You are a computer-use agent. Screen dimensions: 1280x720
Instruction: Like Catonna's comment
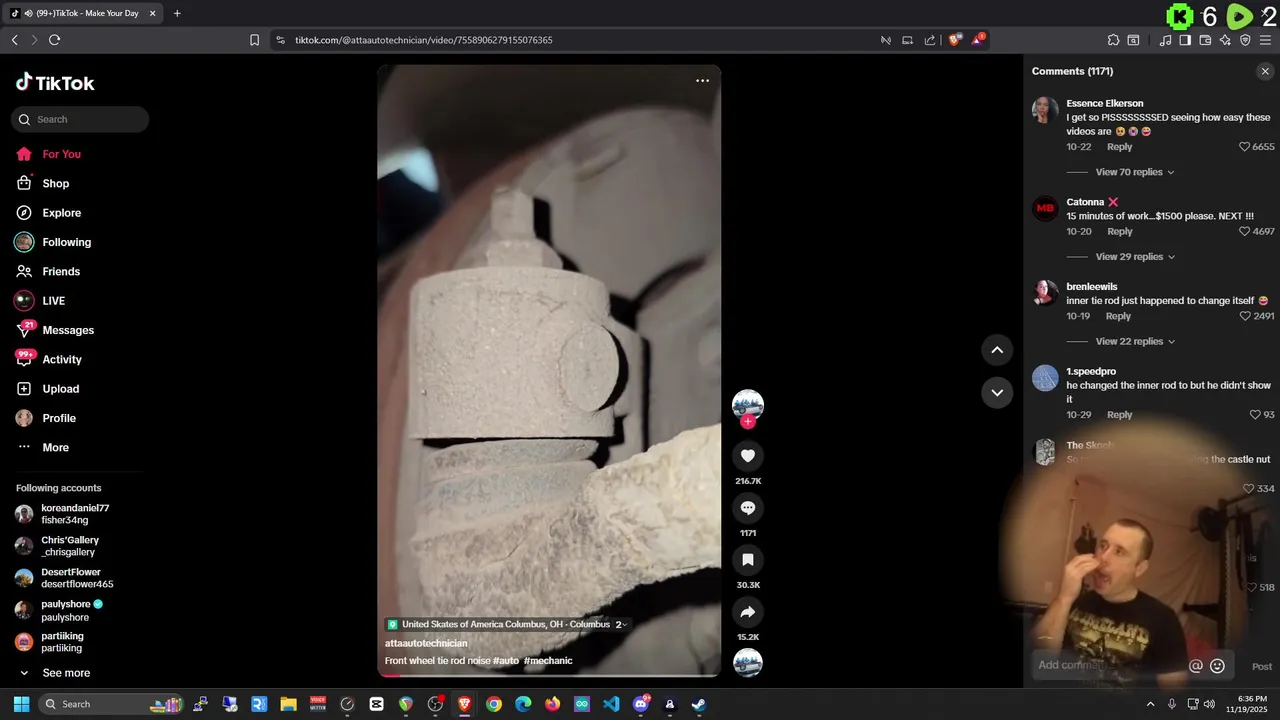(1245, 232)
